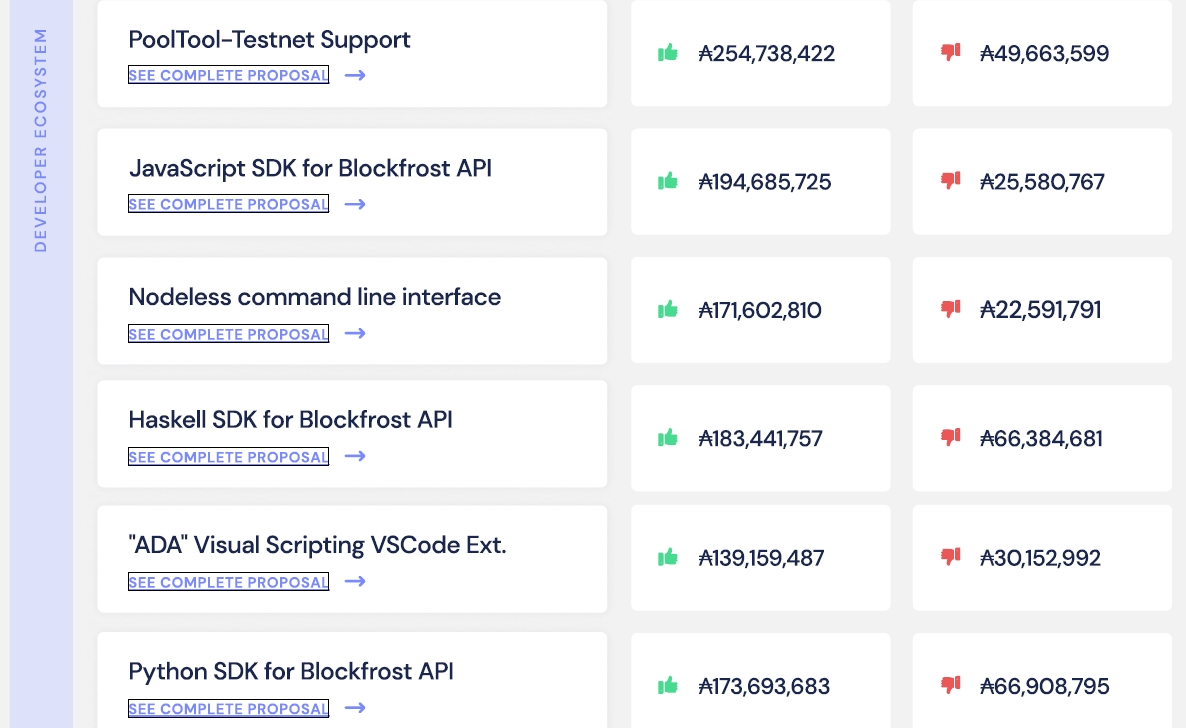This screenshot has width=1186, height=728.
Task: Click thumbs-up icon for "ADA" Visual Scripting
Action: (667, 557)
